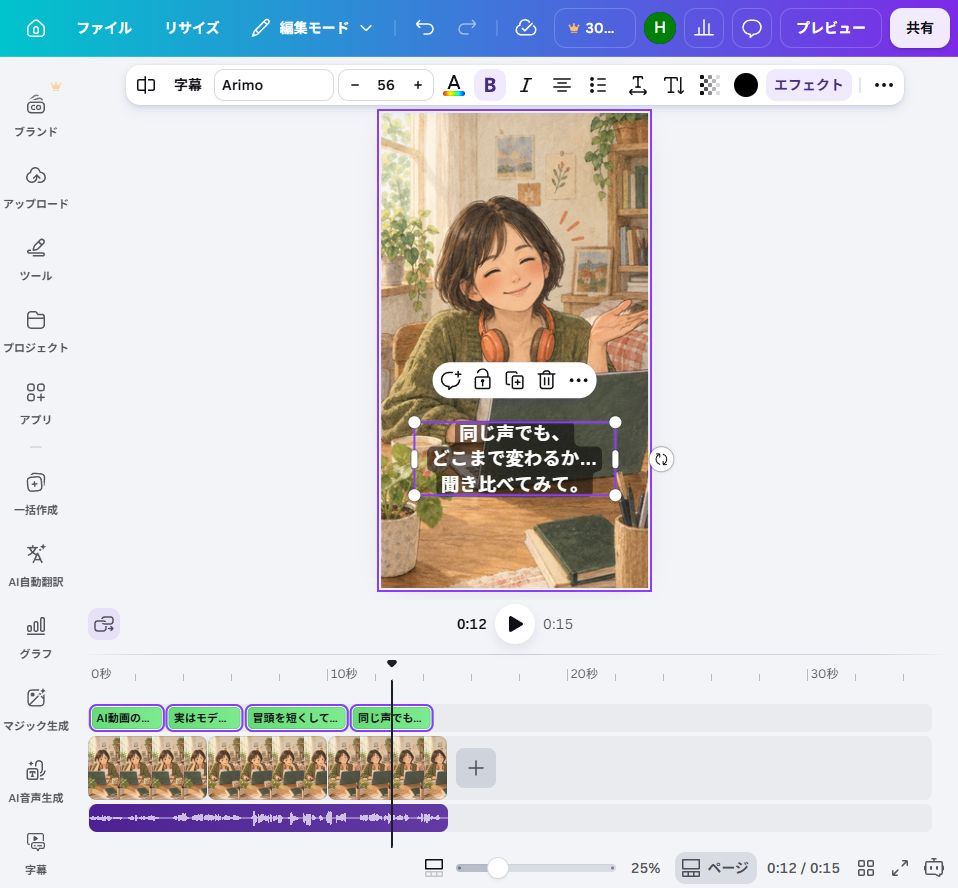The width and height of the screenshot is (958, 888).
Task: Open the 一括作成 sidebar panel
Action: [35, 493]
